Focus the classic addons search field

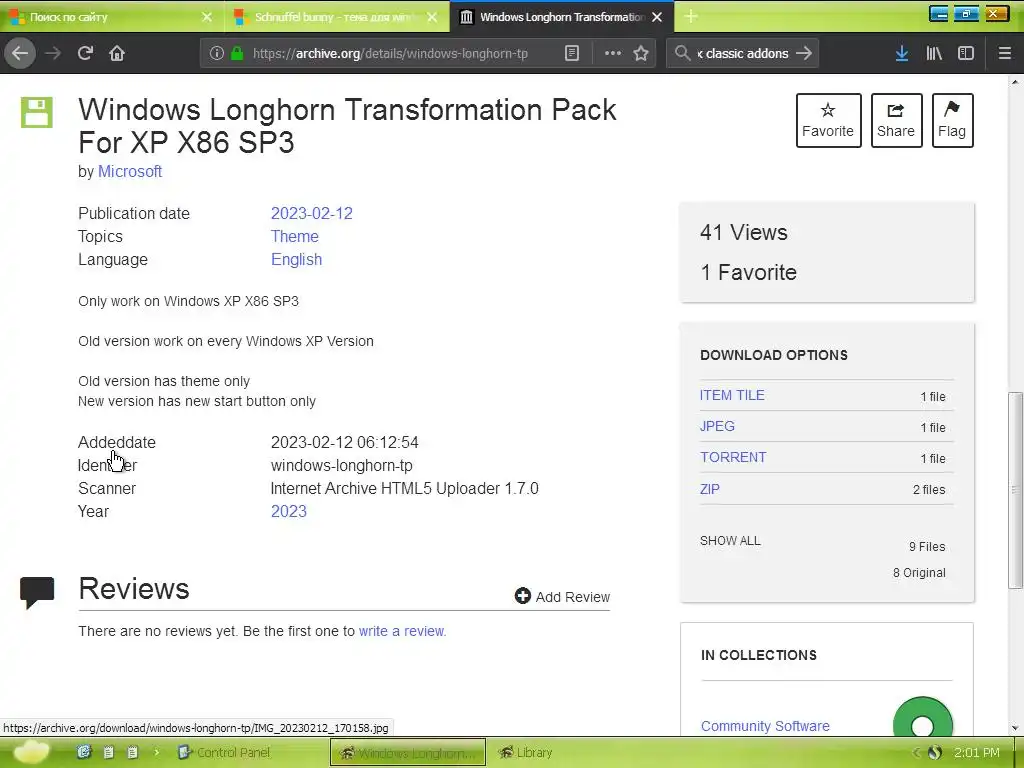pyautogui.click(x=743, y=53)
